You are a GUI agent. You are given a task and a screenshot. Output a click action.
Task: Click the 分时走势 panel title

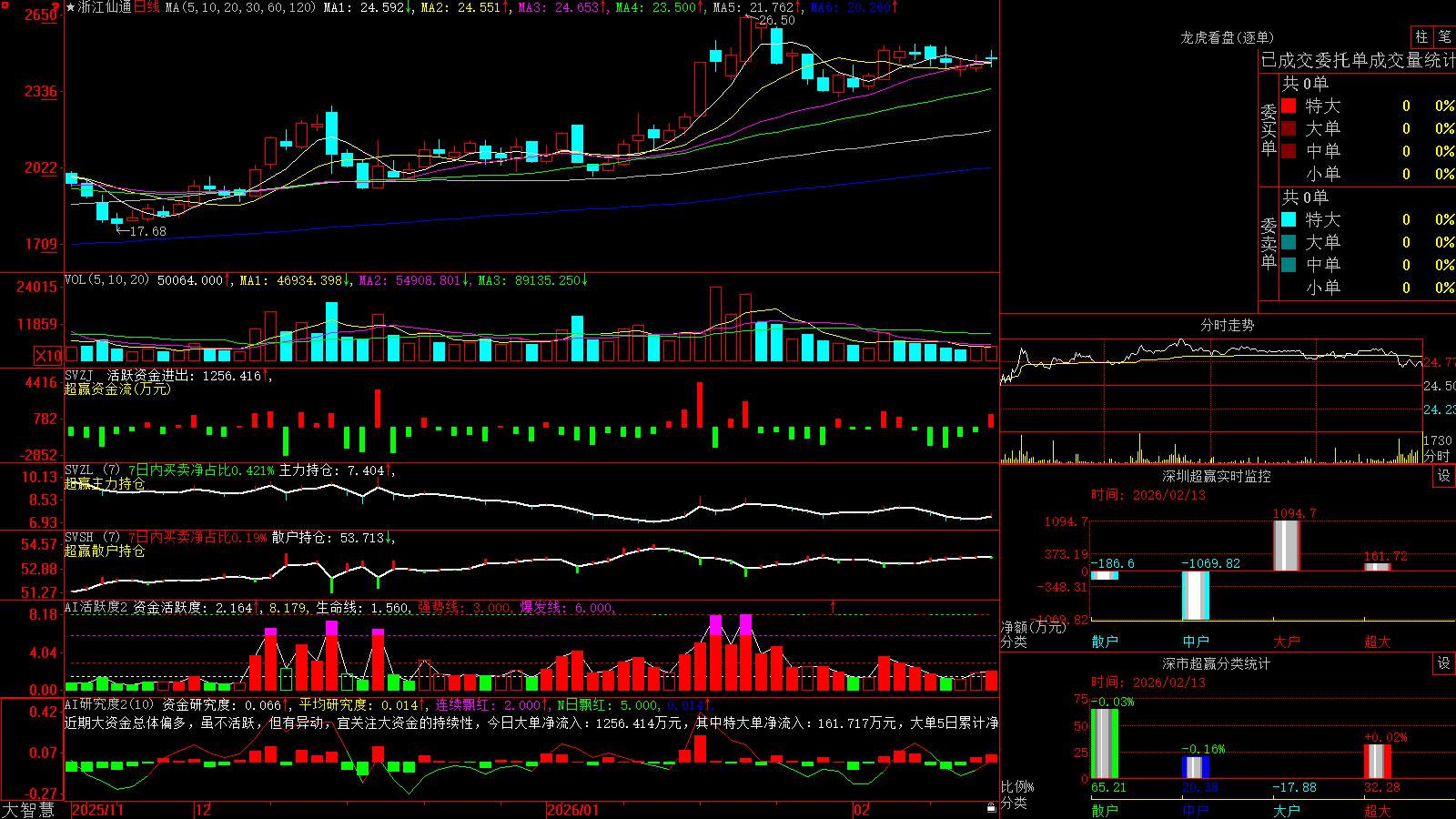(x=1228, y=325)
